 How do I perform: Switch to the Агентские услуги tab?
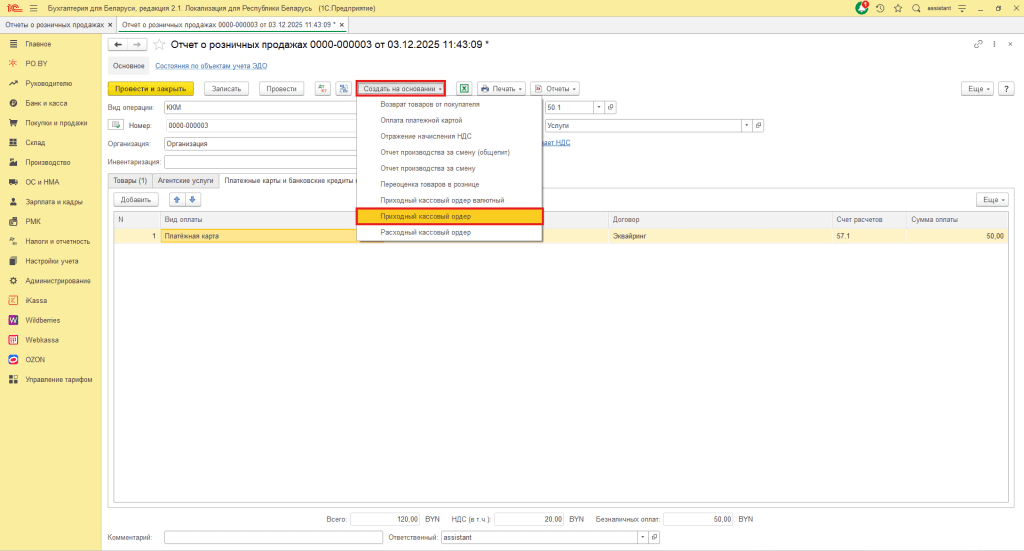click(185, 180)
